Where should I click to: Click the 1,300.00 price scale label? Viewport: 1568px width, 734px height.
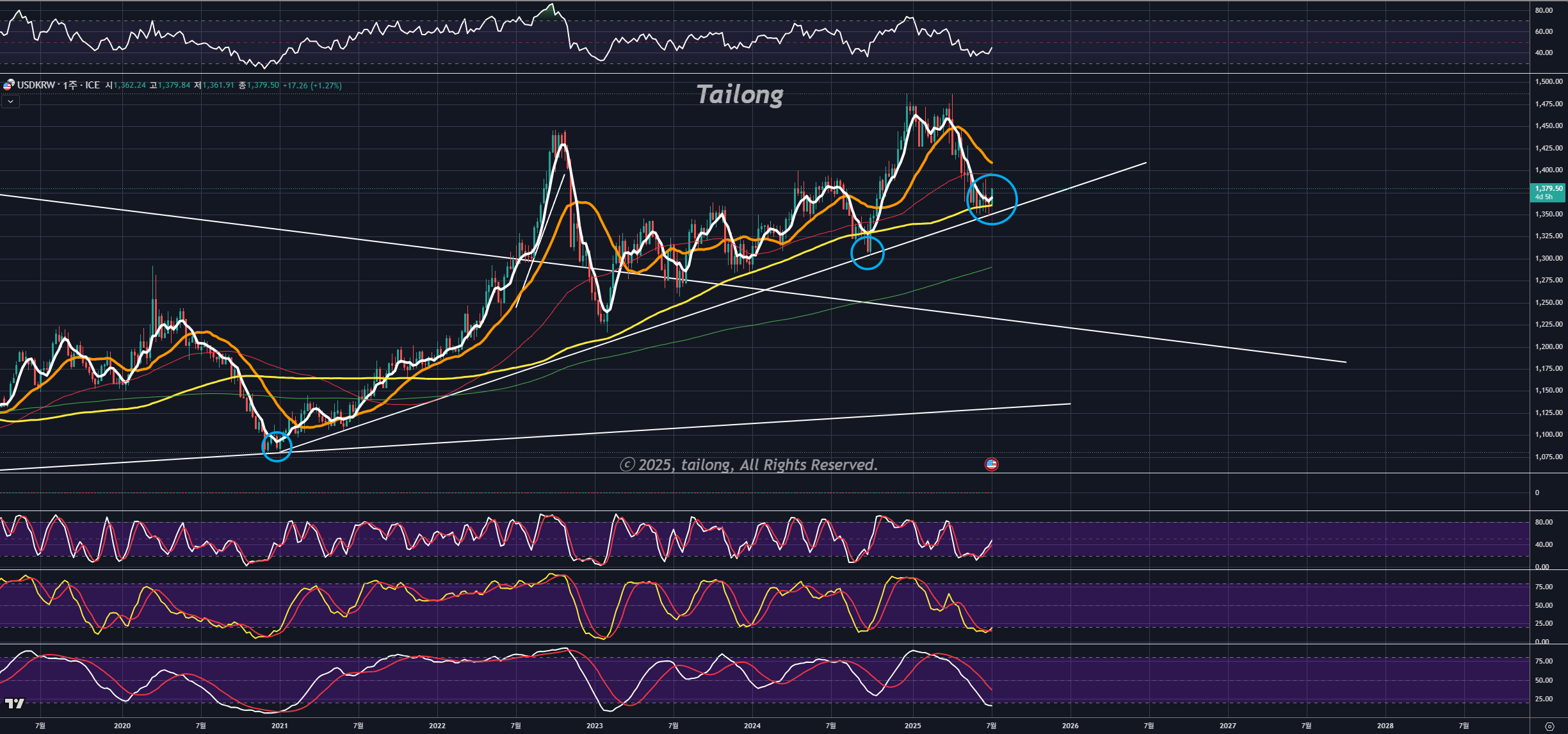1549,258
